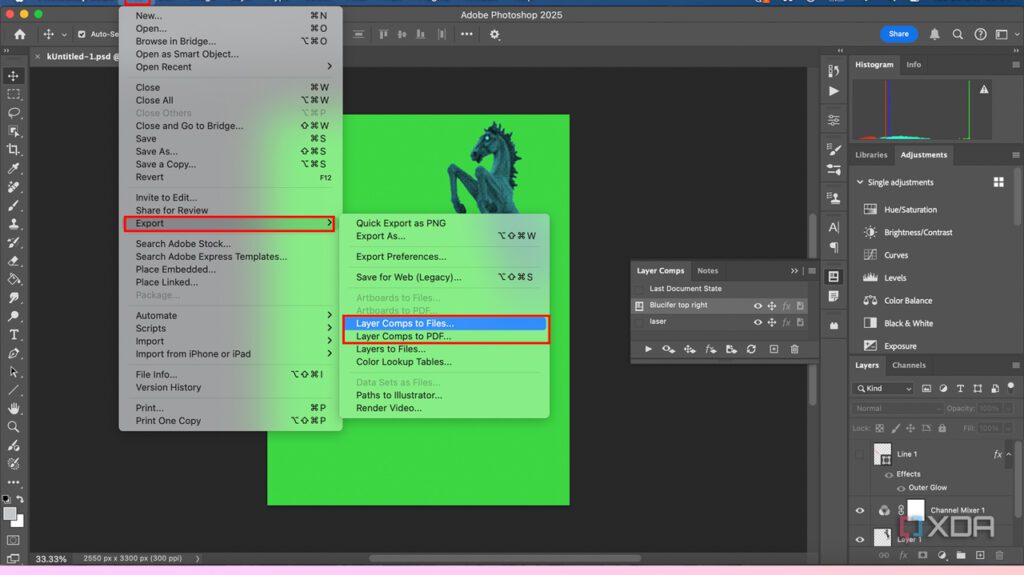
Task: Apply the Blucifer top right layer comp box
Action: click(639, 306)
